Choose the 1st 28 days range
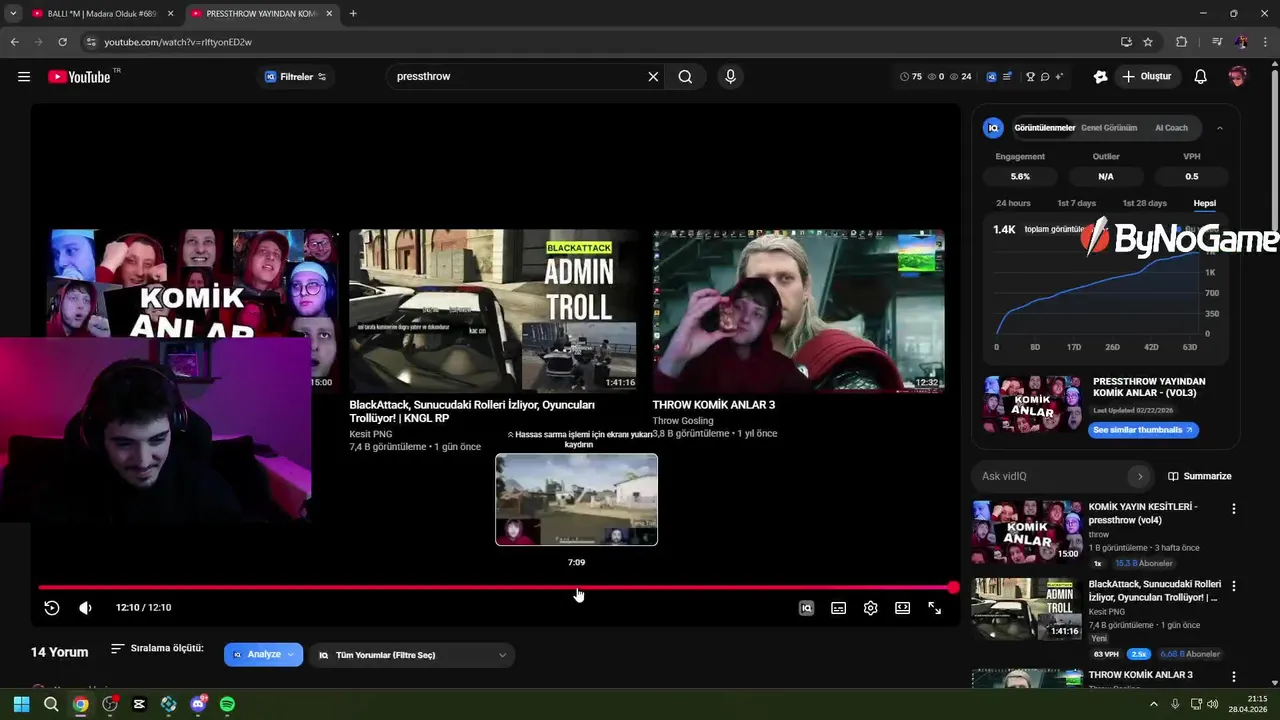Viewport: 1280px width, 720px height. (x=1144, y=203)
